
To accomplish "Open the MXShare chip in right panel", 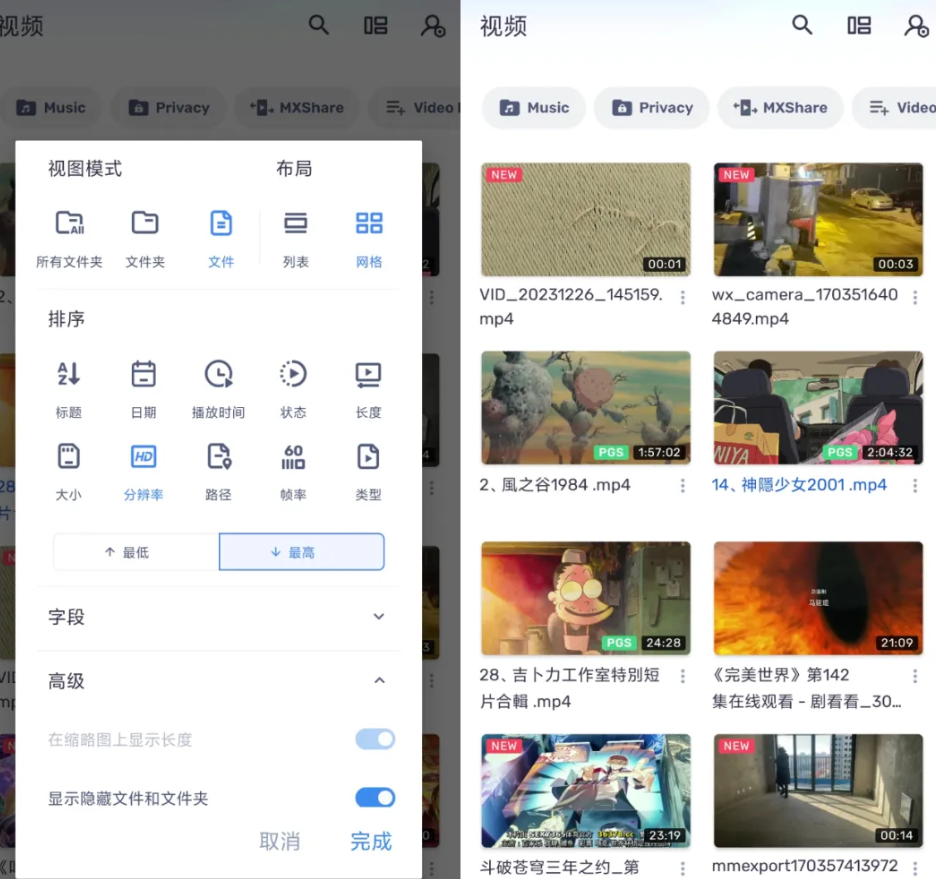I will tap(780, 108).
